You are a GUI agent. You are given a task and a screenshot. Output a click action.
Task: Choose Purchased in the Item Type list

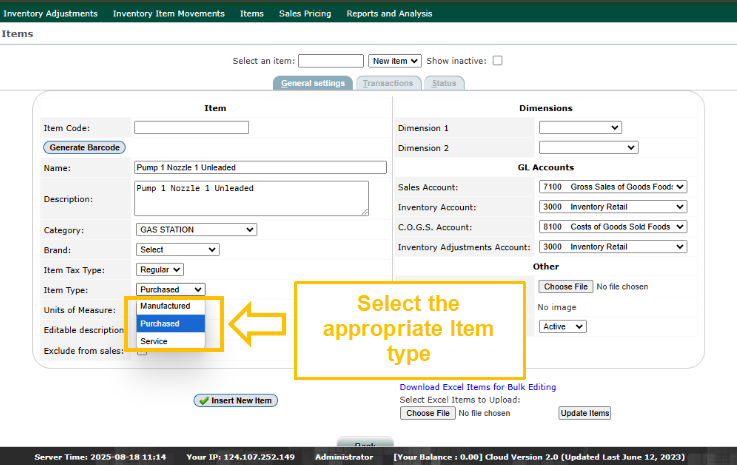(171, 323)
